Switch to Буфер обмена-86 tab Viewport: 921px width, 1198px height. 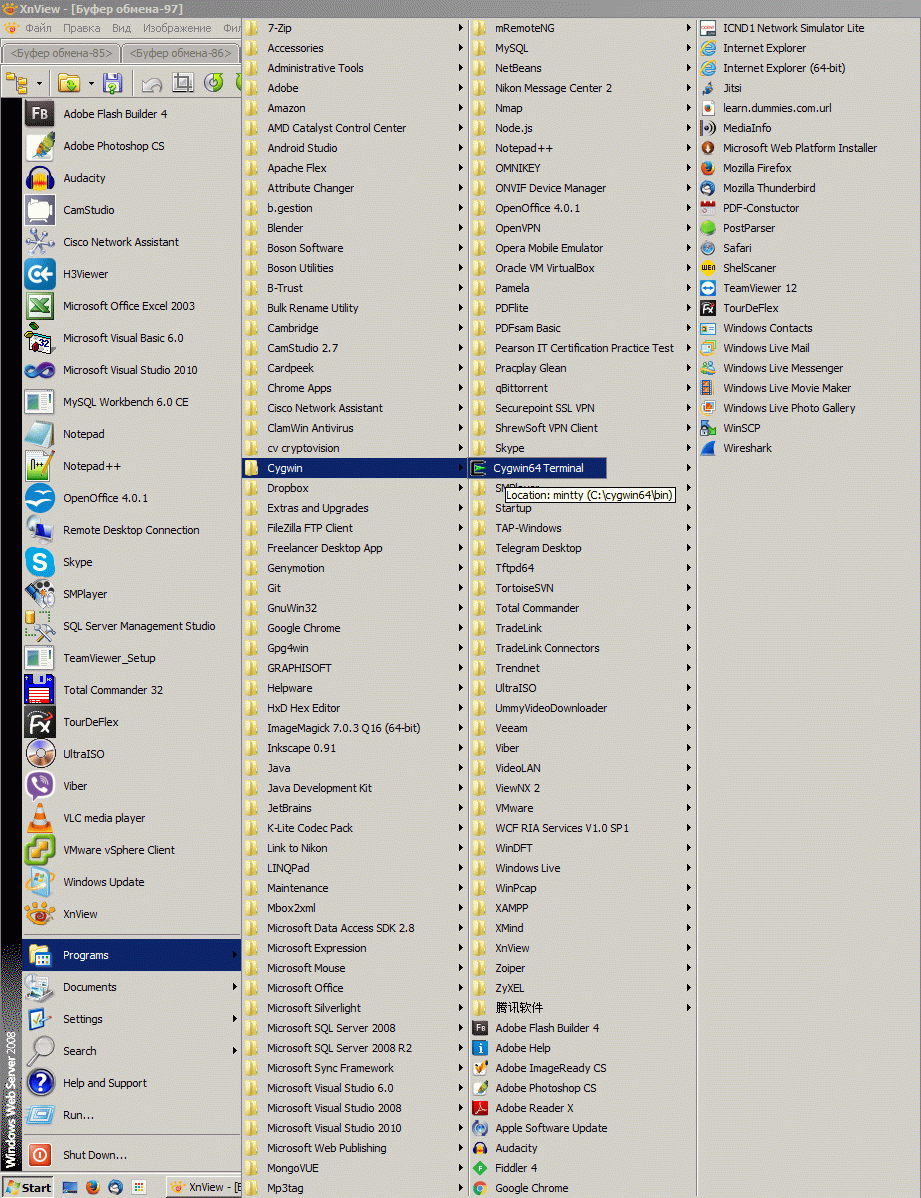(180, 53)
